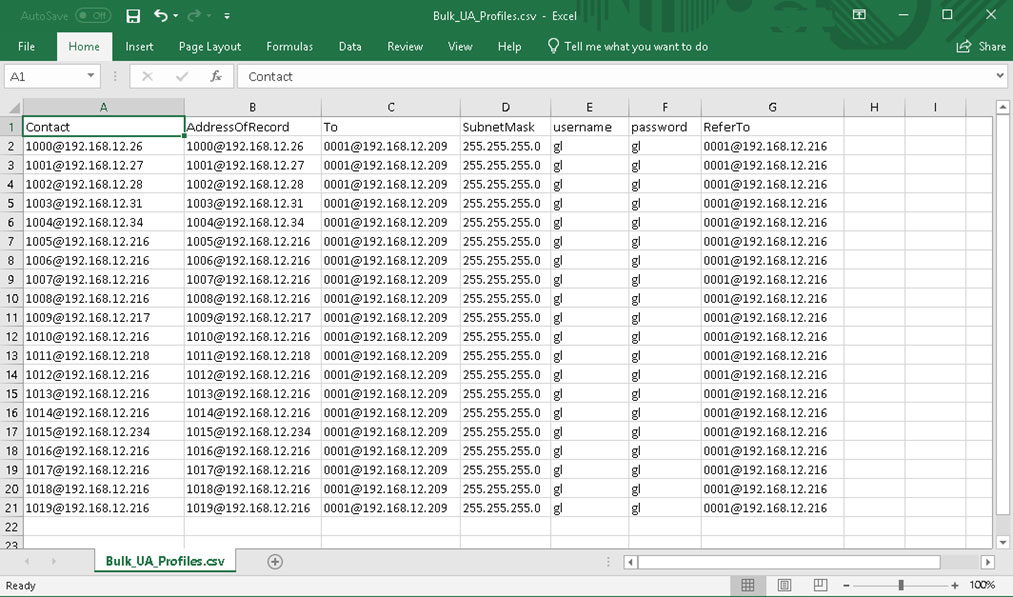Click cell 1015@192.168.12.234 in column A
The height and width of the screenshot is (597, 1013).
(x=103, y=432)
